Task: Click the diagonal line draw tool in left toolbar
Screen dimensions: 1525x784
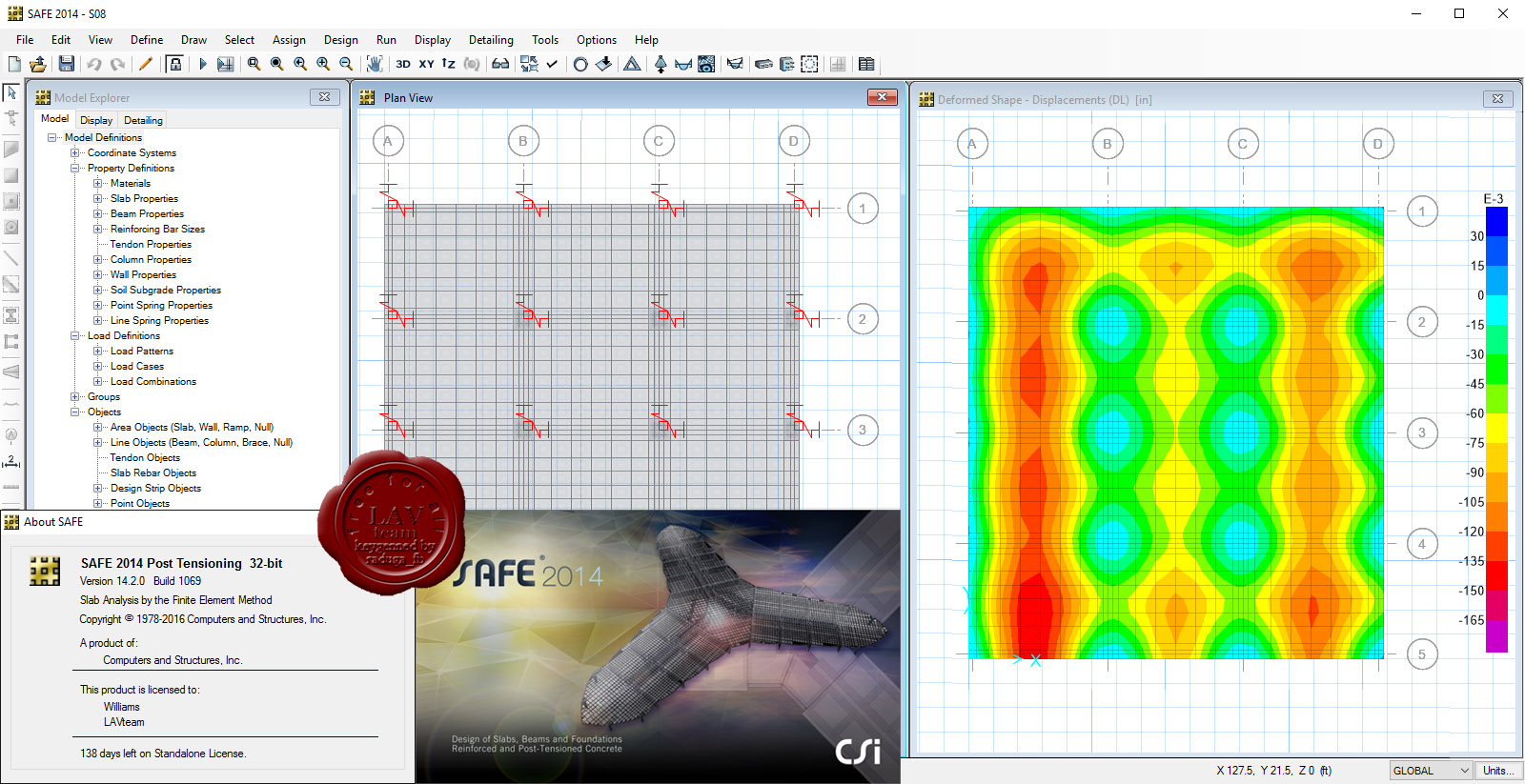Action: pyautogui.click(x=11, y=257)
